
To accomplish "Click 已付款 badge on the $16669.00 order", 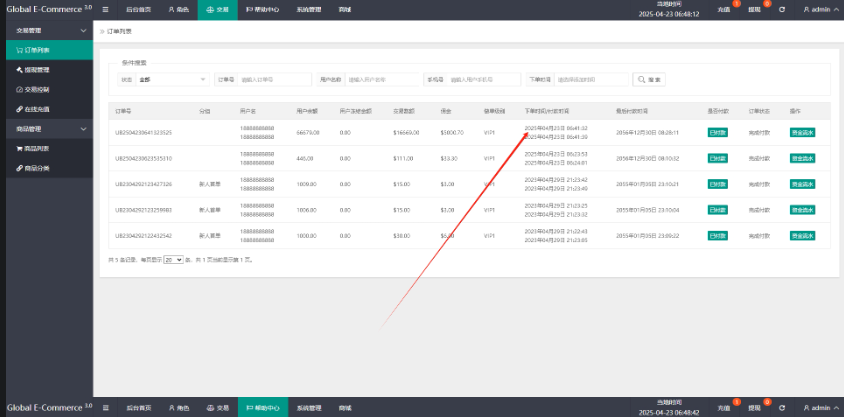I will click(718, 132).
